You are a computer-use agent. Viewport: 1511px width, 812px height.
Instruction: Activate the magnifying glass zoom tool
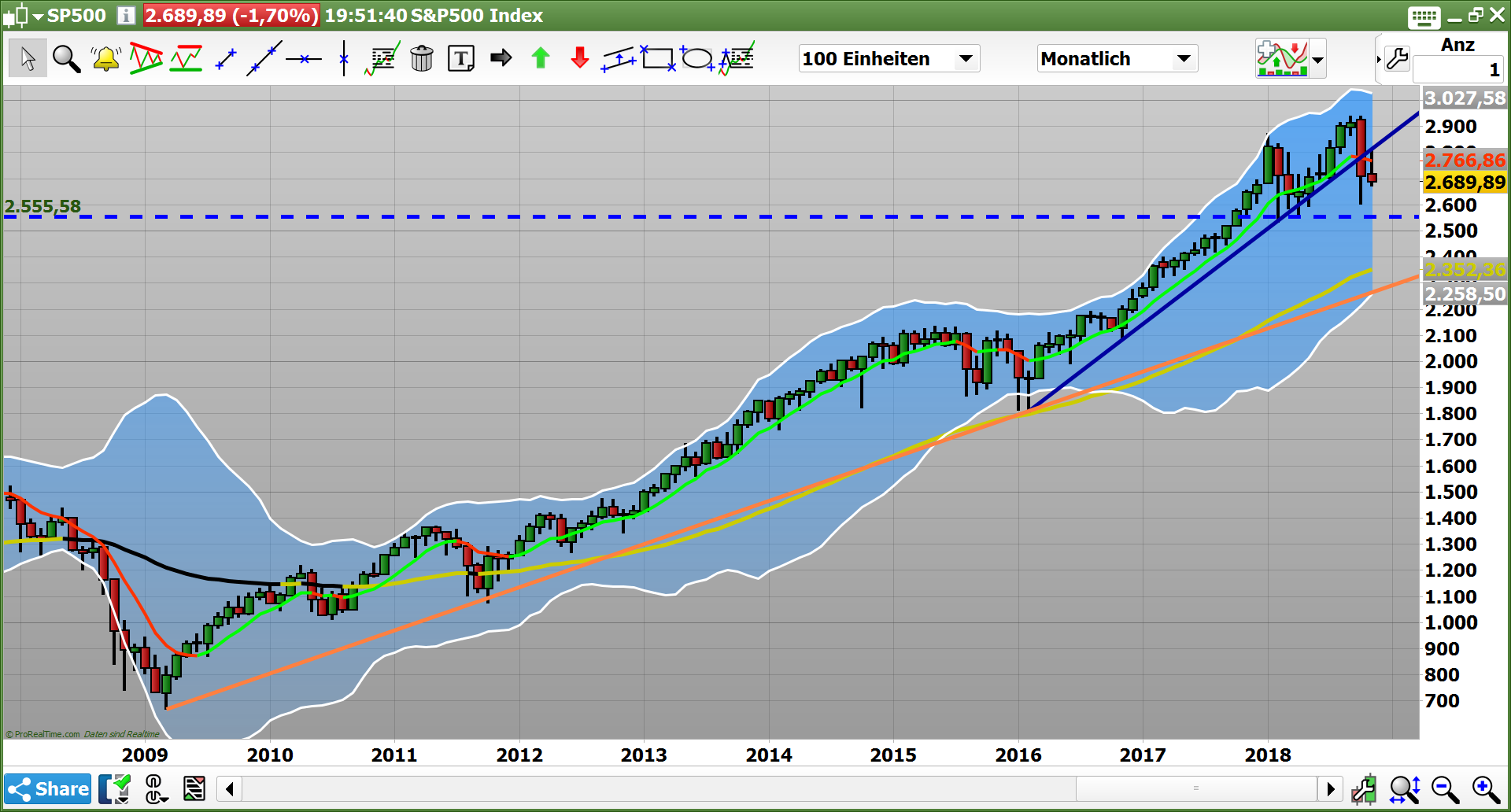point(67,58)
